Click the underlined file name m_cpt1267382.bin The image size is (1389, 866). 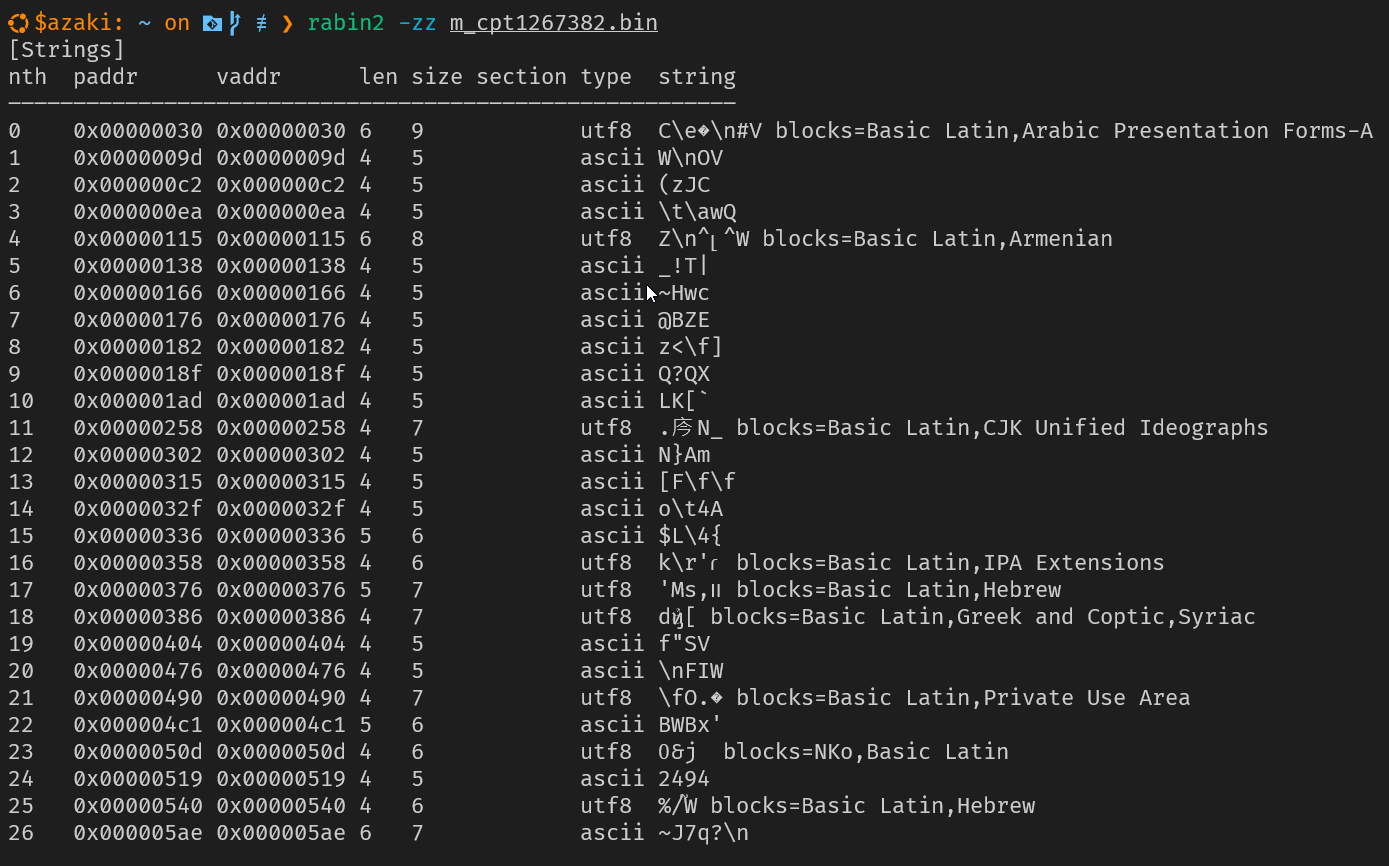pyautogui.click(x=554, y=23)
